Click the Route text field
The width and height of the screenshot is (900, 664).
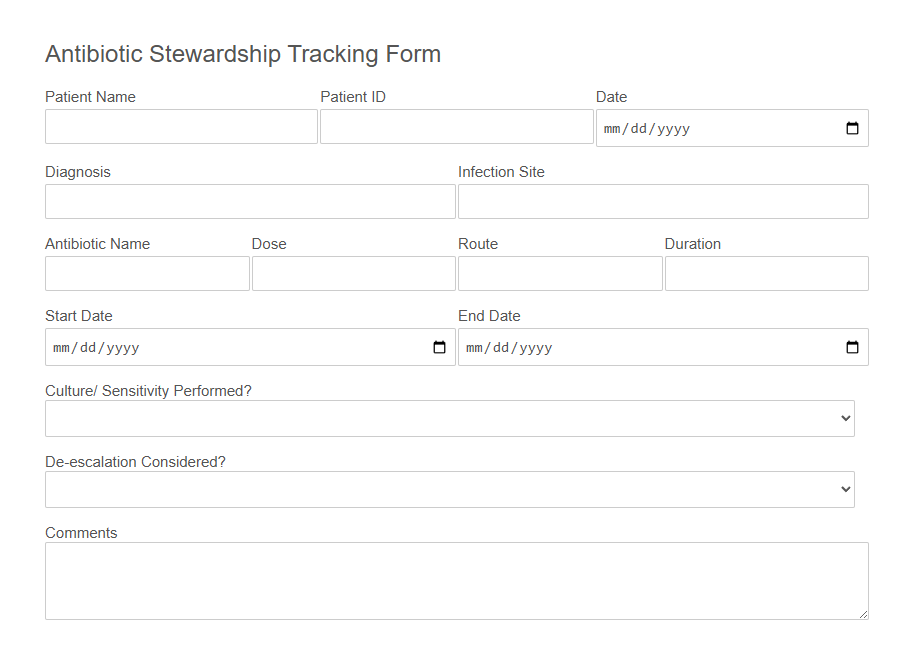coord(560,274)
